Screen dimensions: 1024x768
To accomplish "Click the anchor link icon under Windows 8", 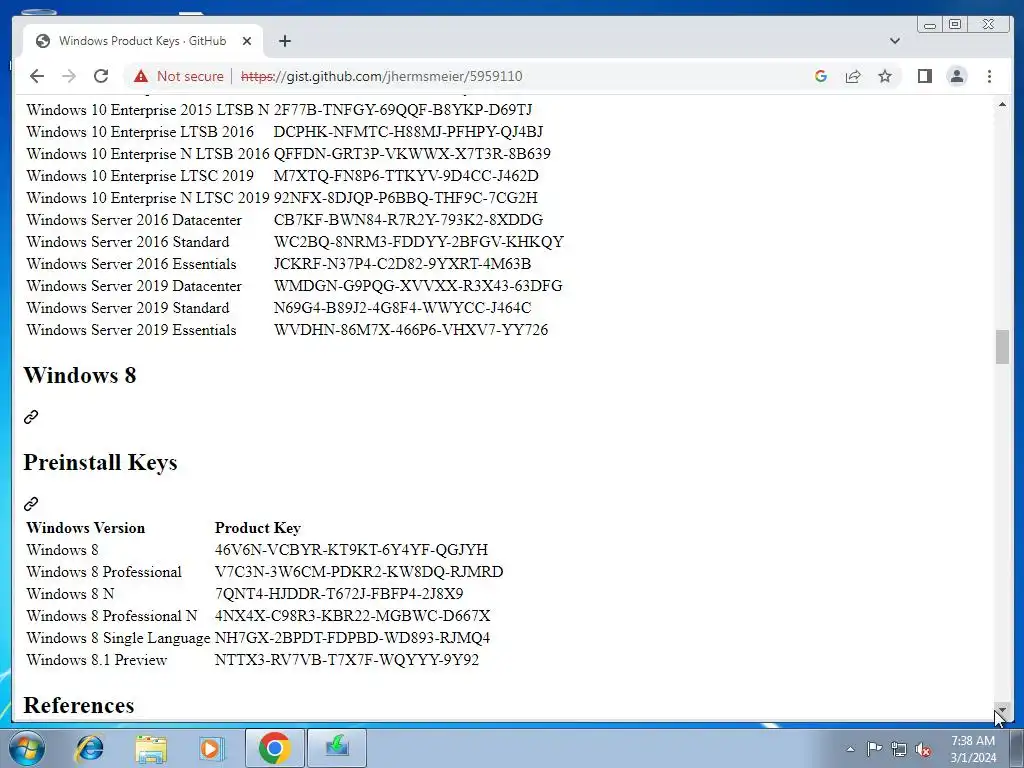I will [x=31, y=417].
